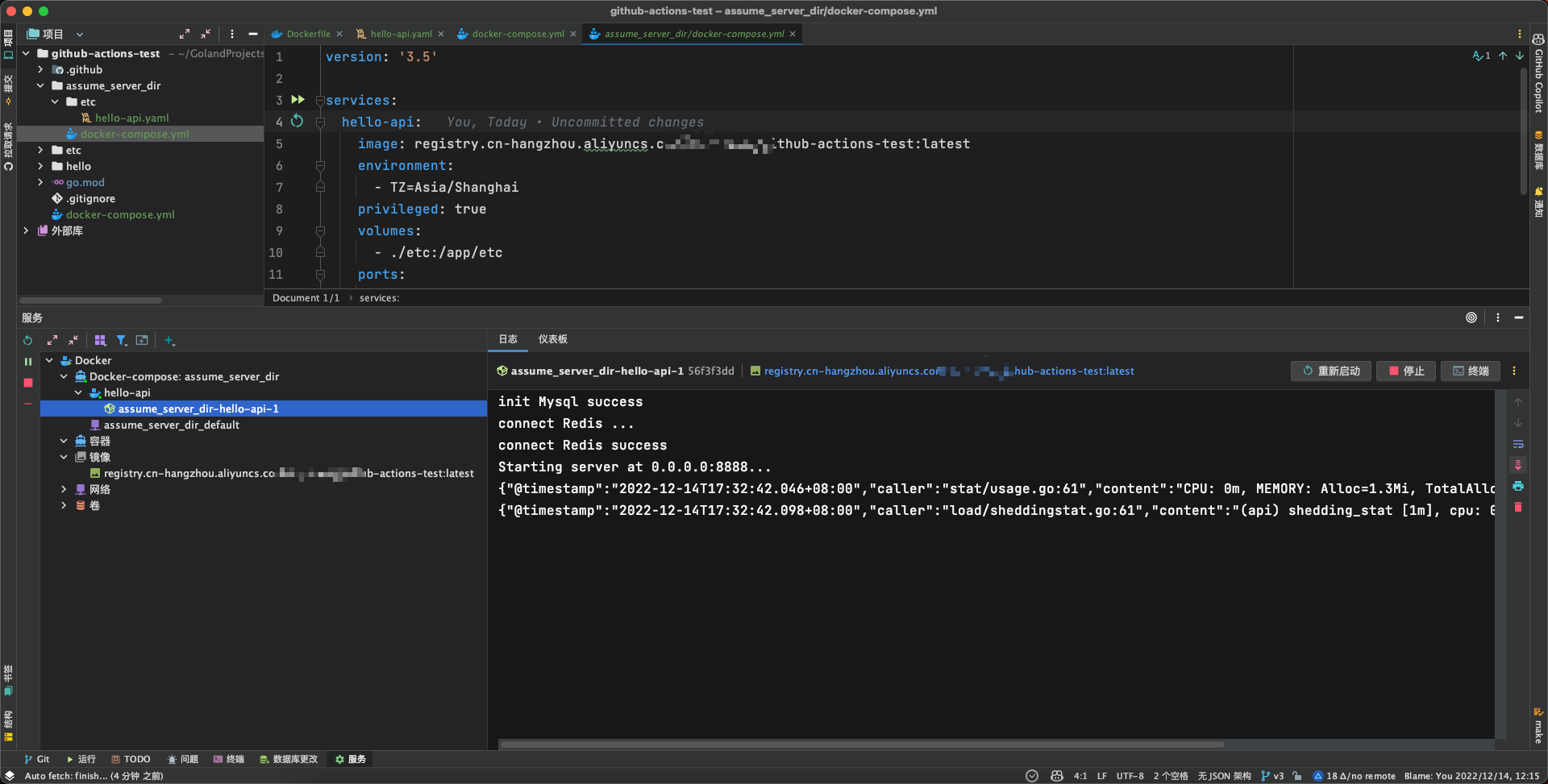
Task: Click the padlock read-only icon in status bar
Action: 1296,776
